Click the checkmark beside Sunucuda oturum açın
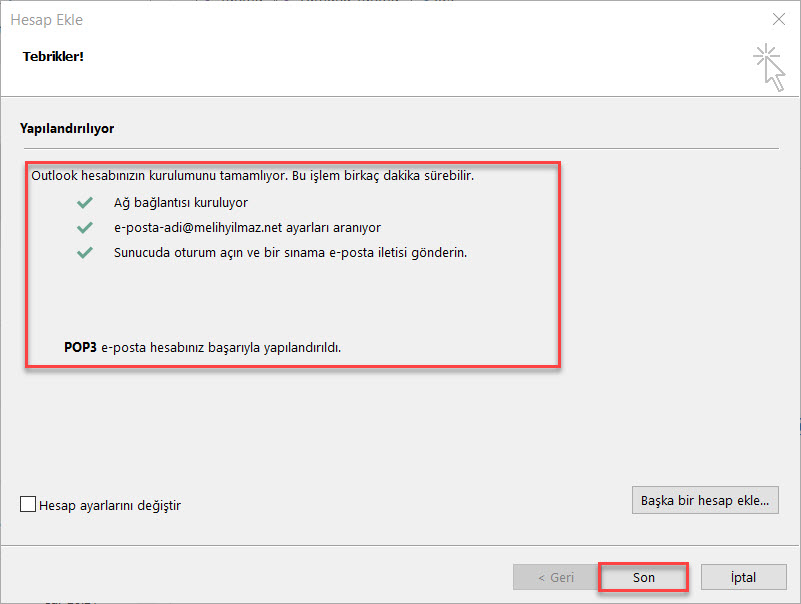Viewport: 801px width, 604px height. tap(84, 253)
